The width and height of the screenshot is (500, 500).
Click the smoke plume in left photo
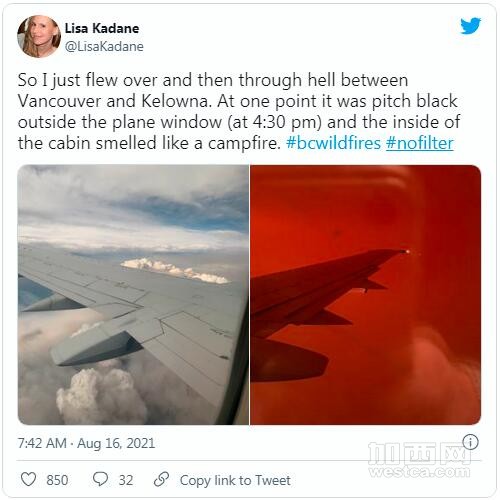point(102,395)
